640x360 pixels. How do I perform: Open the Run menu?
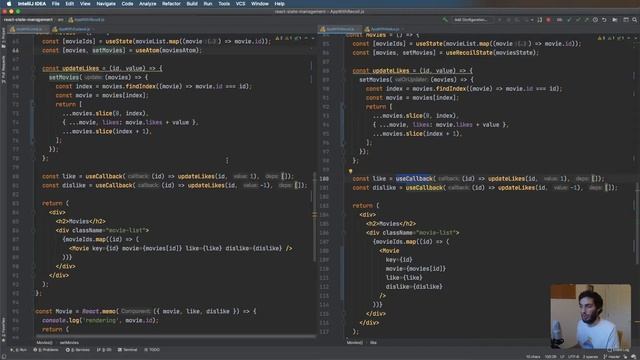208,4
